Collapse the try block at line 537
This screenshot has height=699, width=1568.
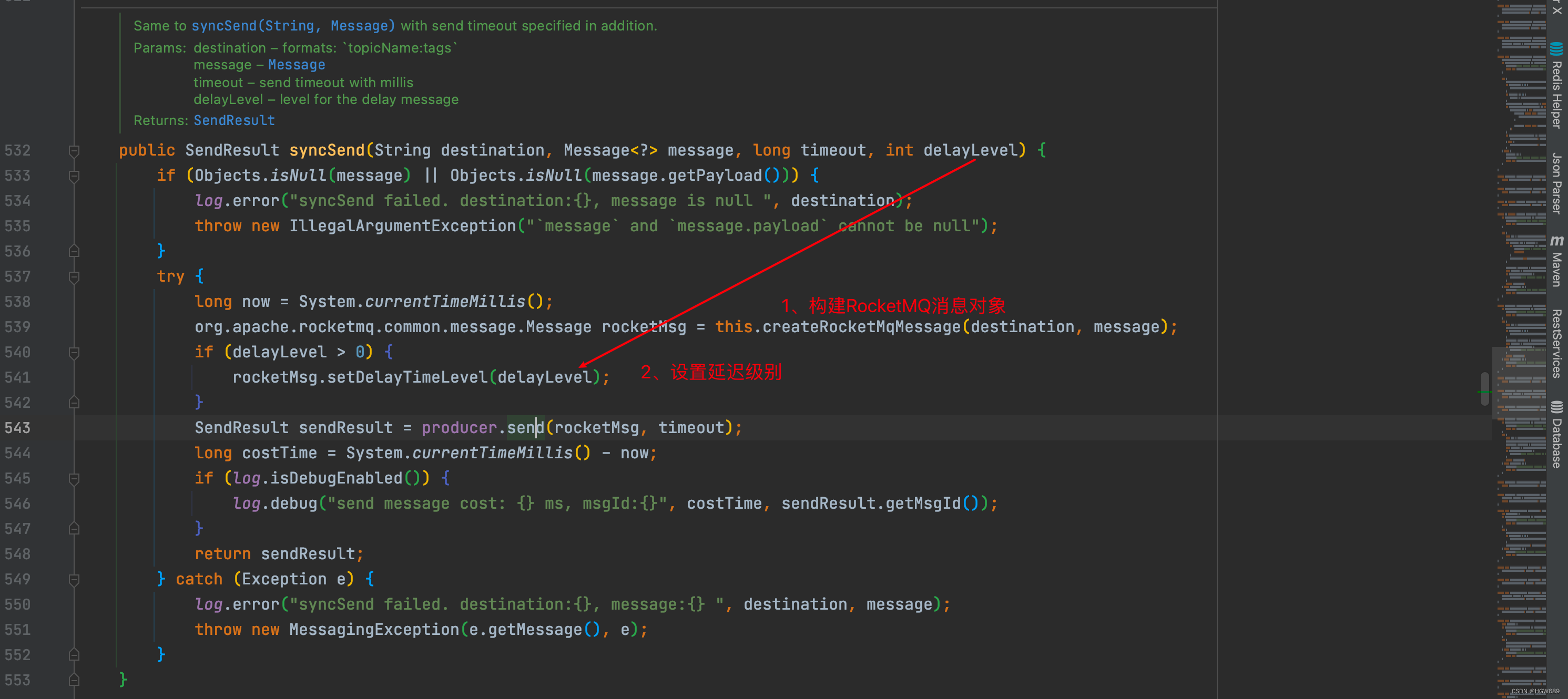click(x=74, y=277)
